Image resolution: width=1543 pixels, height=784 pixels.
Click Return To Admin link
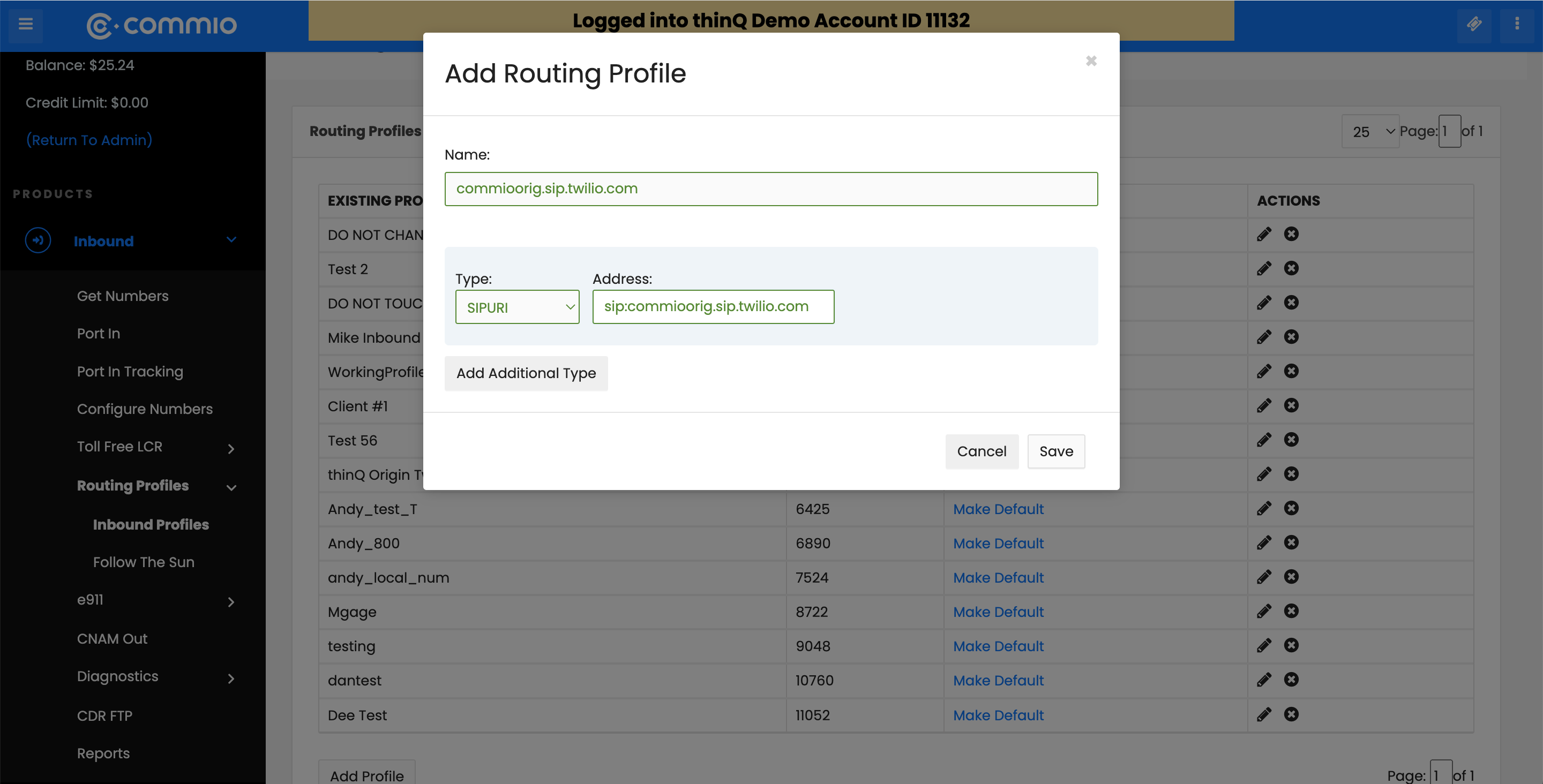[88, 140]
